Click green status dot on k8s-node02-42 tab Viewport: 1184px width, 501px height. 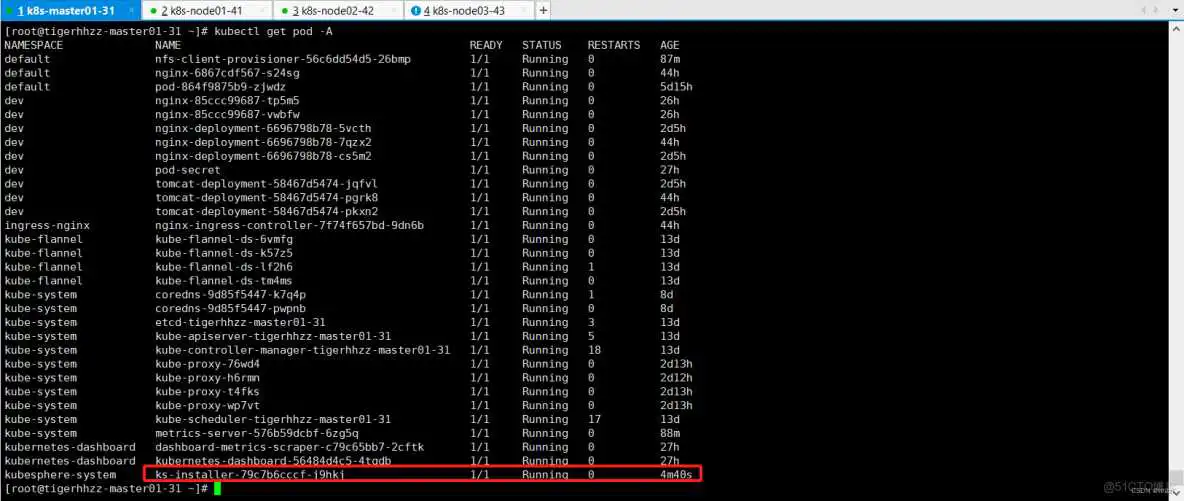(283, 11)
